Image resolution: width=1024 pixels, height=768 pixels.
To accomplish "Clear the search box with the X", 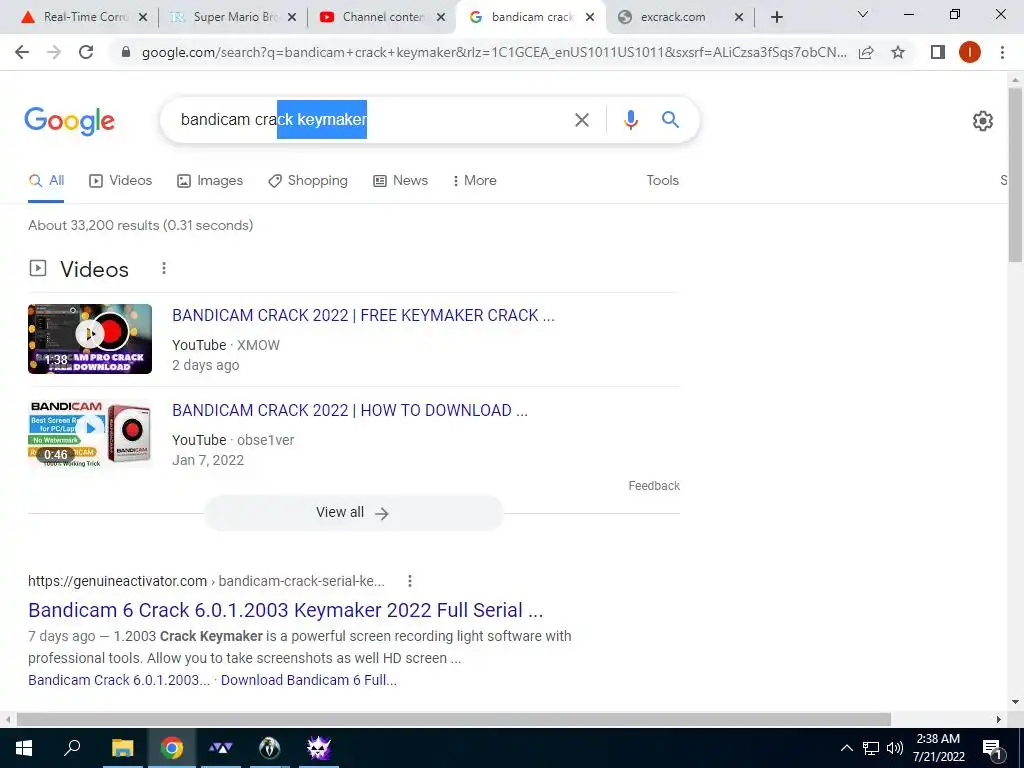I will (x=582, y=120).
